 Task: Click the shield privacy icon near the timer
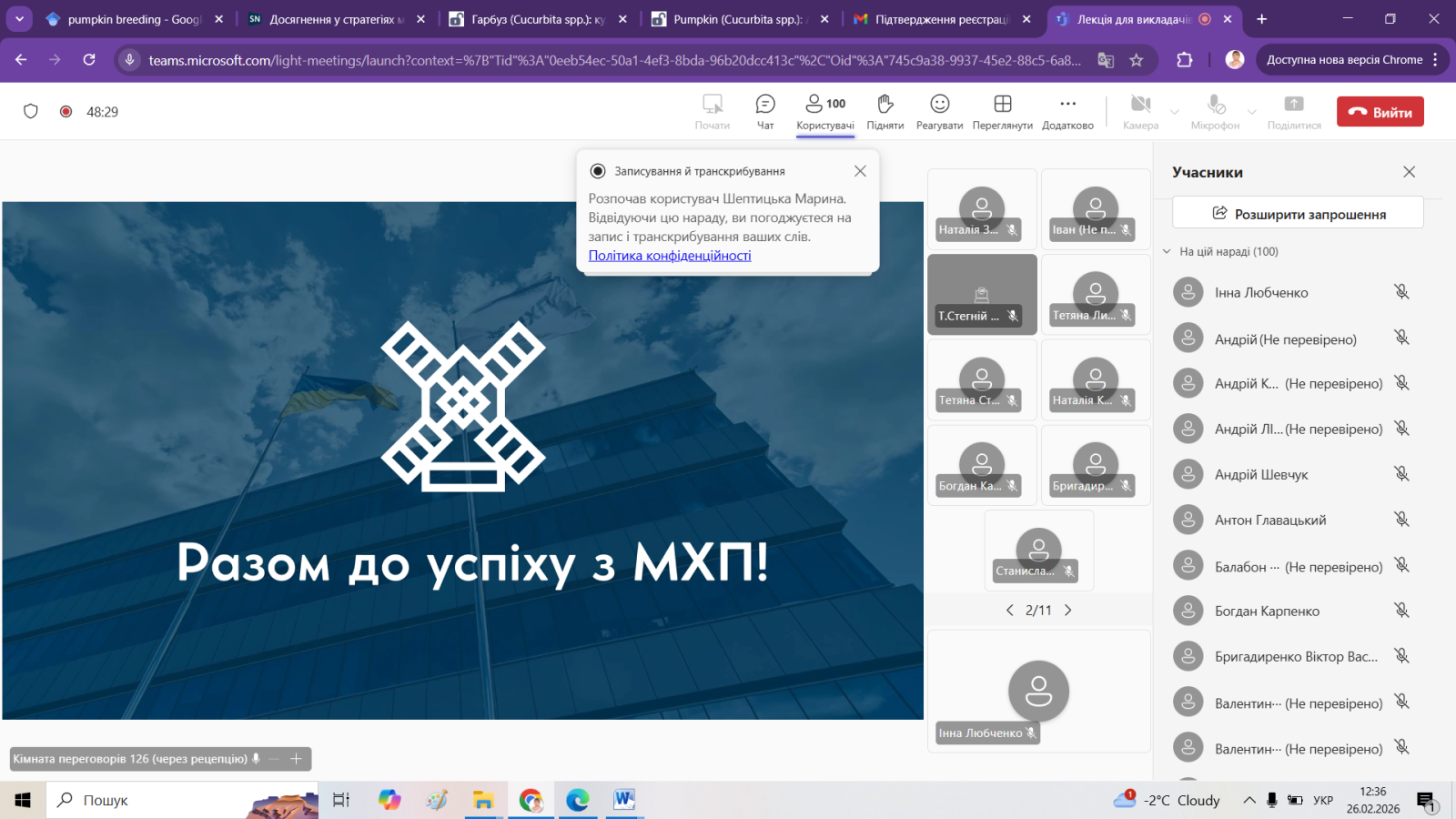click(31, 112)
